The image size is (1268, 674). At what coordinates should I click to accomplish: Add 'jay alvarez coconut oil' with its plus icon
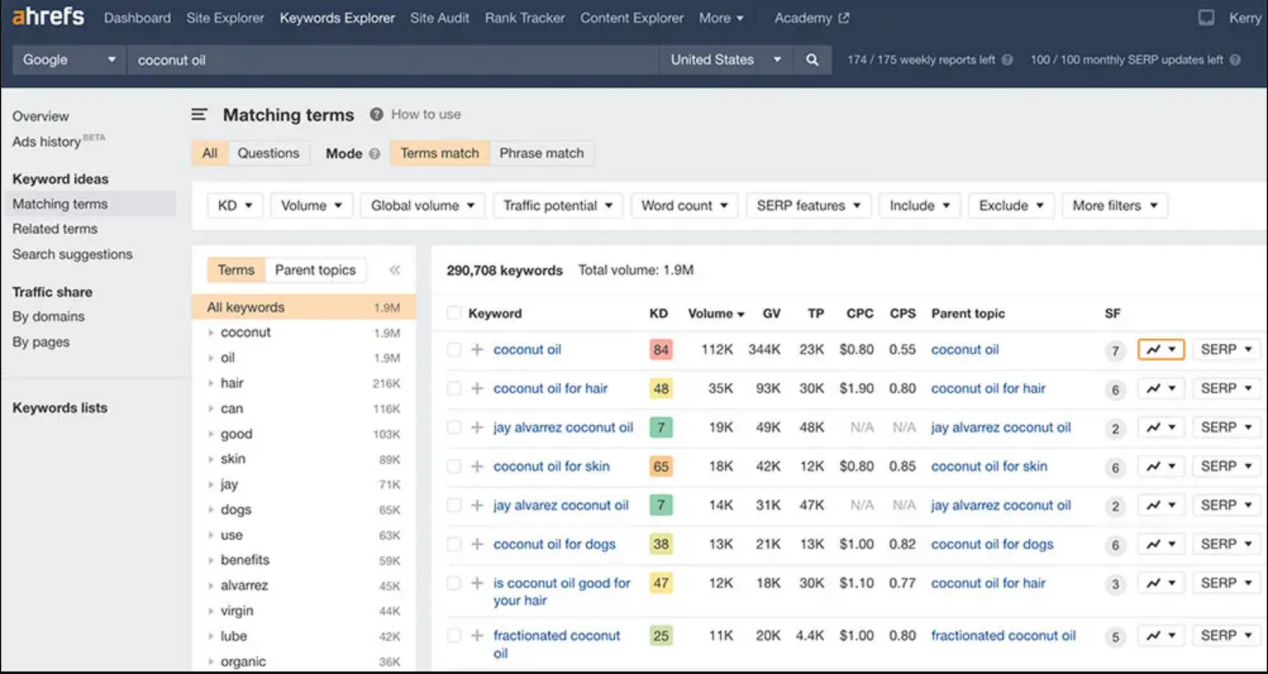(477, 506)
